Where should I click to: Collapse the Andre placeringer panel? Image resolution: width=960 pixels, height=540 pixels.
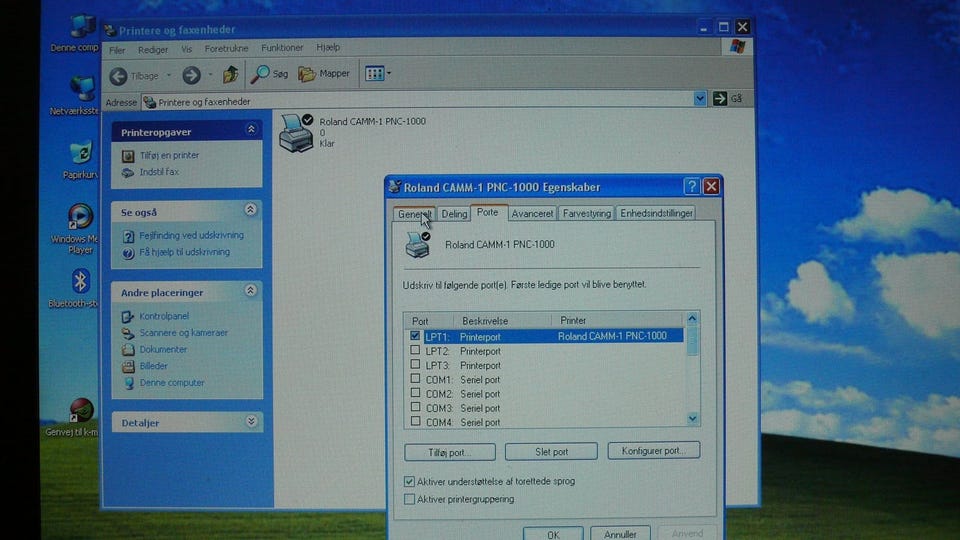[x=250, y=290]
